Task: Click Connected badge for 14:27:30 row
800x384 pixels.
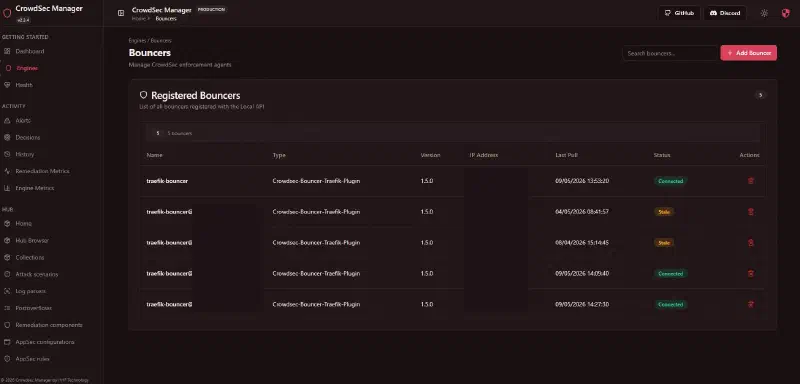Action: click(x=670, y=304)
